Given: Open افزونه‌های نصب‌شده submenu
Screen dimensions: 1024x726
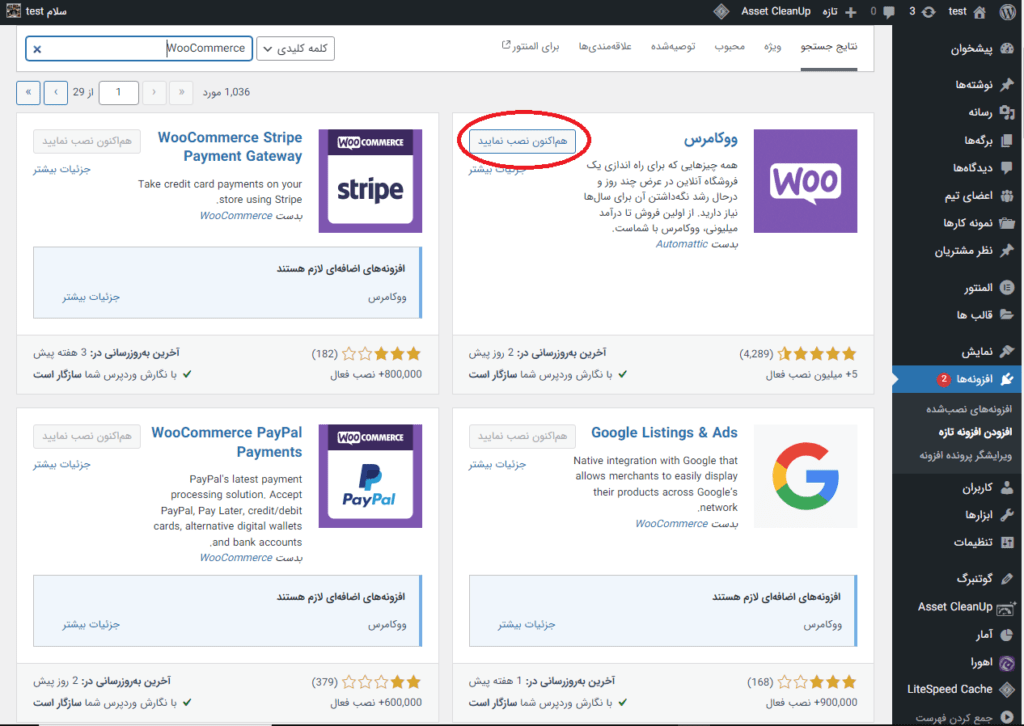Looking at the screenshot, I should tap(968, 409).
